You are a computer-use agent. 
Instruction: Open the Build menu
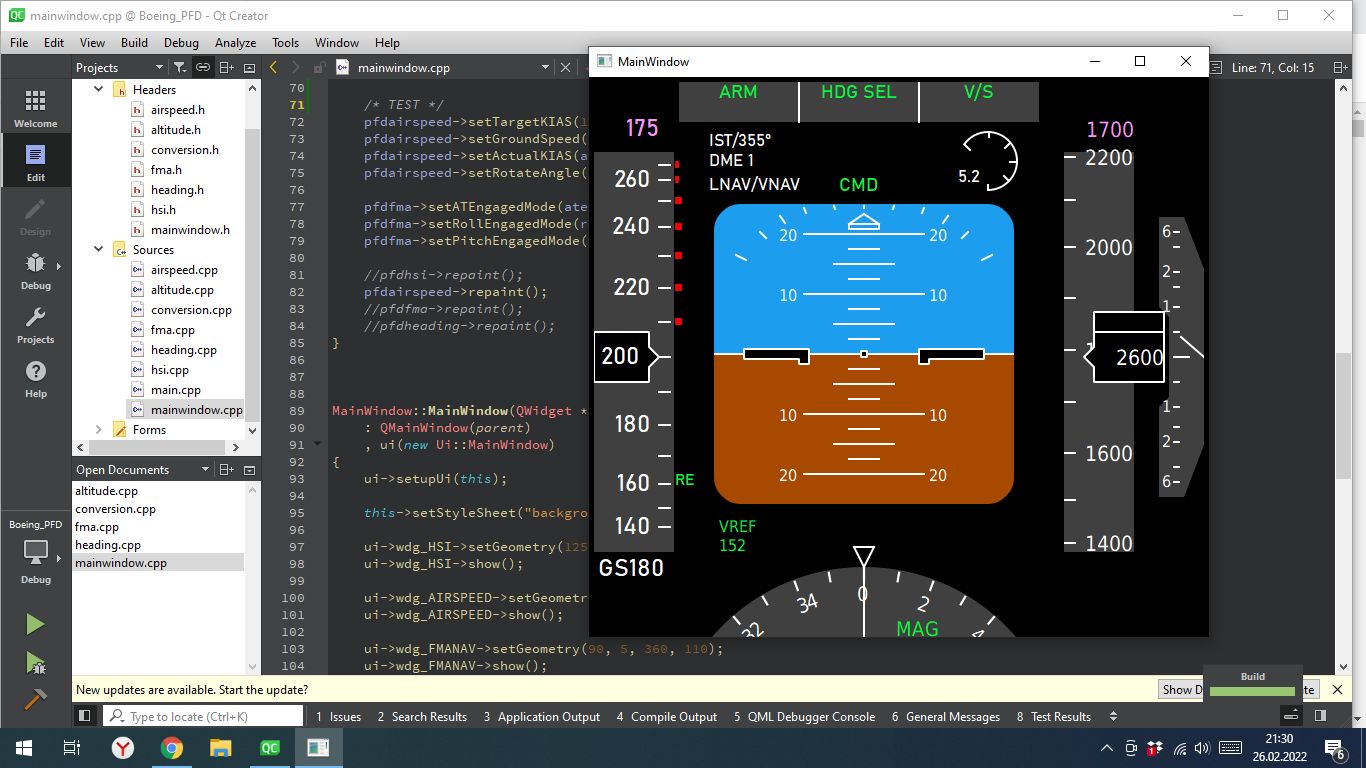pos(136,42)
